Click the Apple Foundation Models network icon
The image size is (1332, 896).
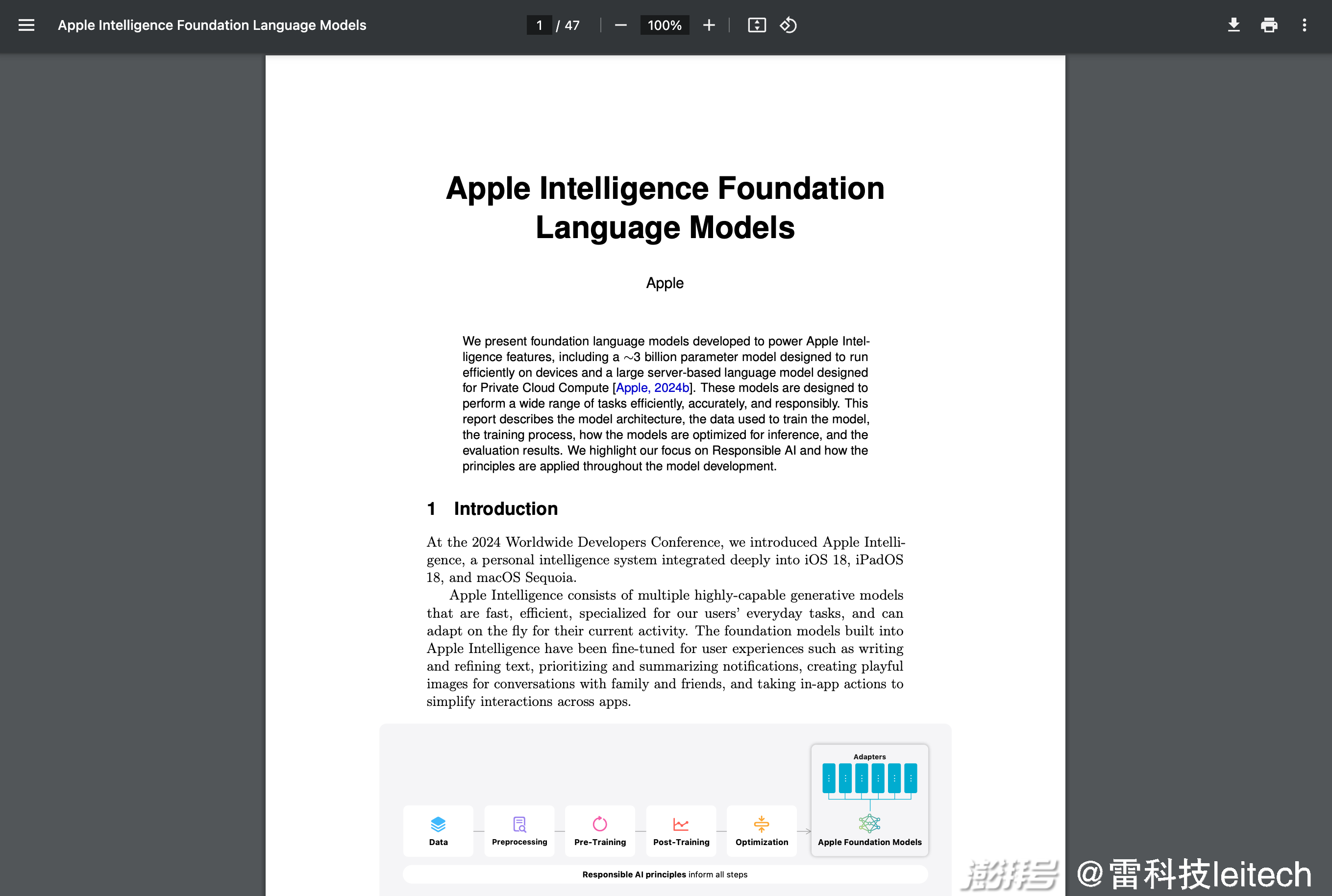(869, 823)
